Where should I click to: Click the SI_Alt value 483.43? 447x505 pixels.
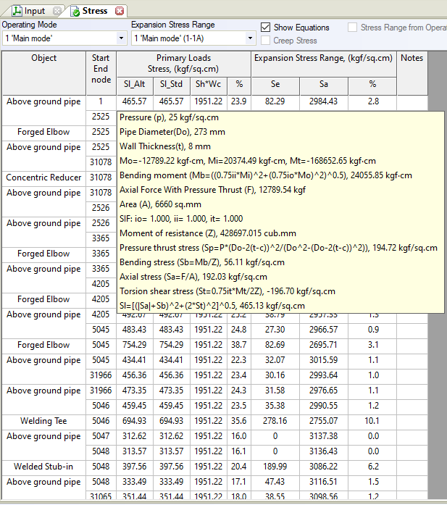(x=135, y=330)
